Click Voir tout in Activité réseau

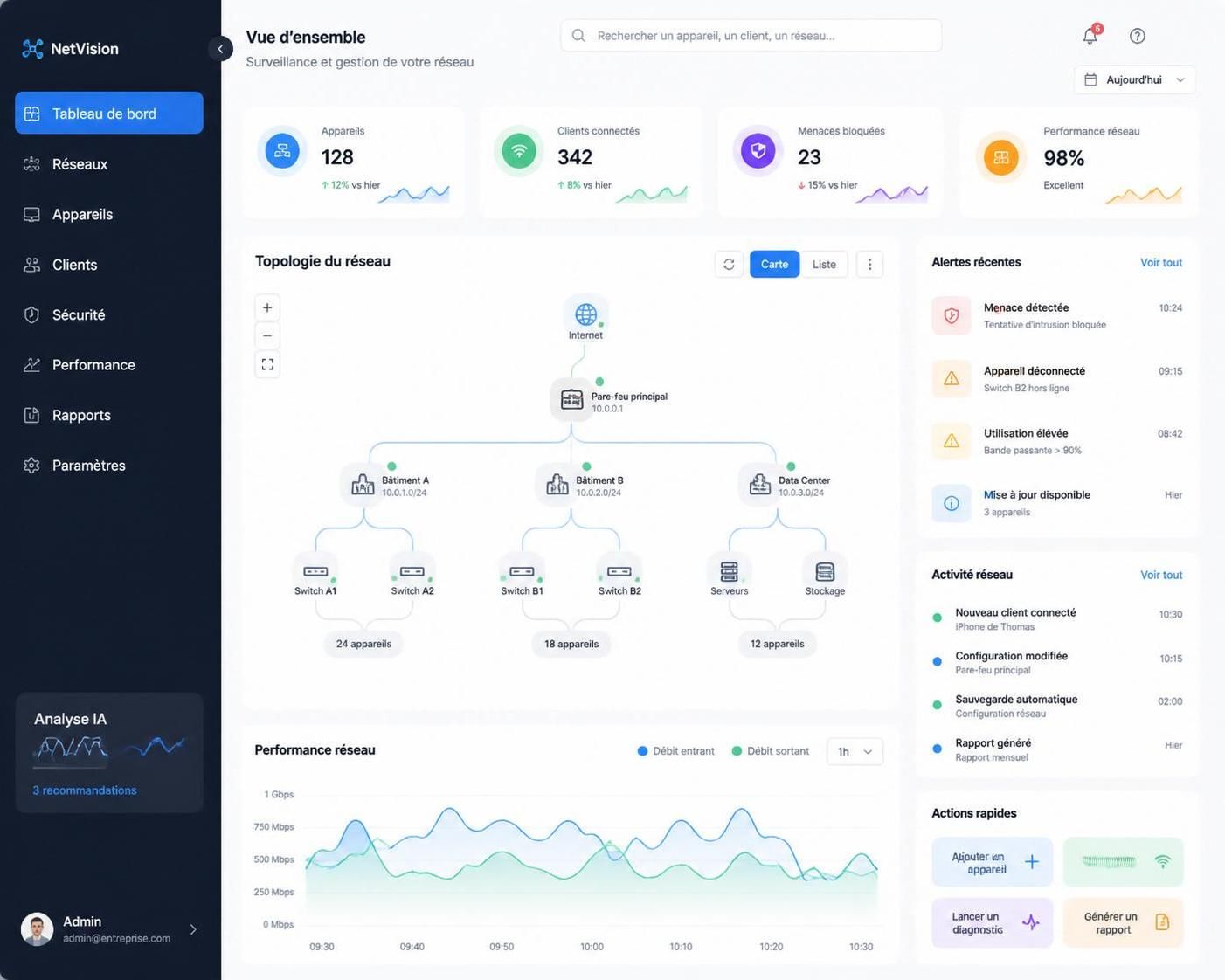(1161, 575)
